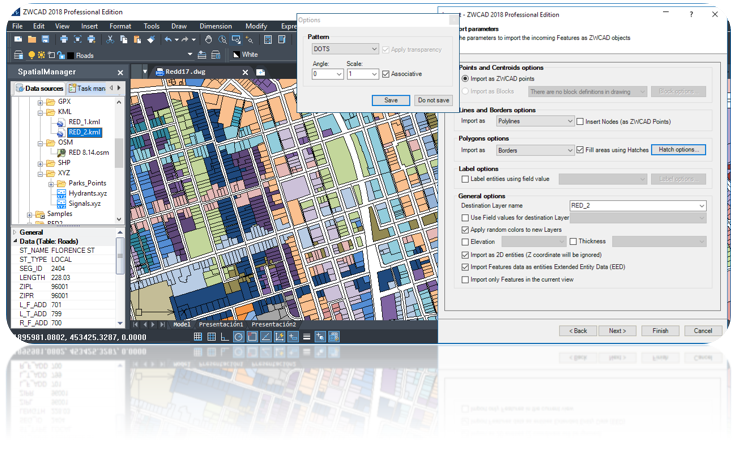The width and height of the screenshot is (736, 460).
Task: Open the Roads layer dropdown
Action: coord(190,54)
